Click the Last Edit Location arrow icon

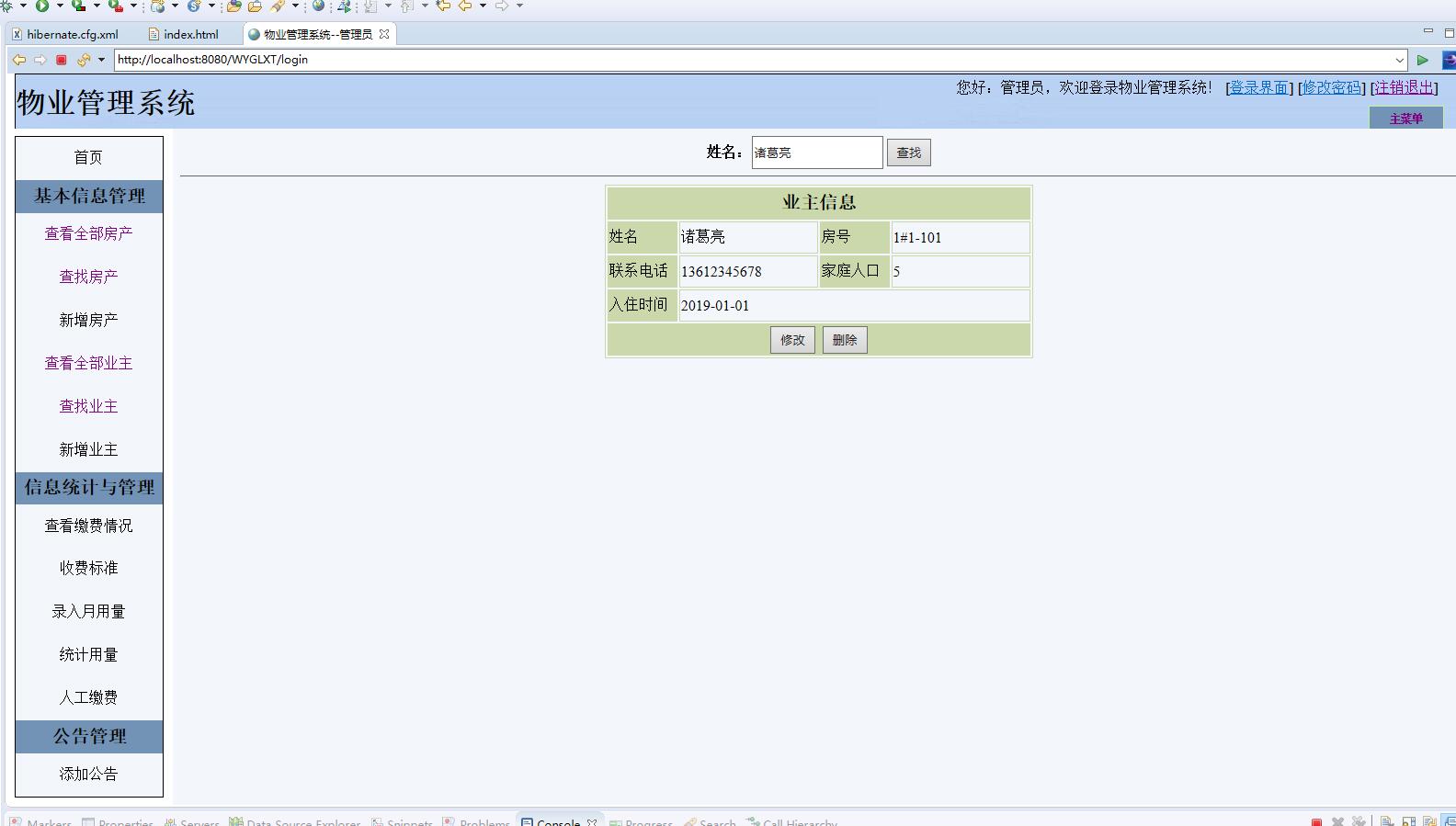tap(443, 6)
